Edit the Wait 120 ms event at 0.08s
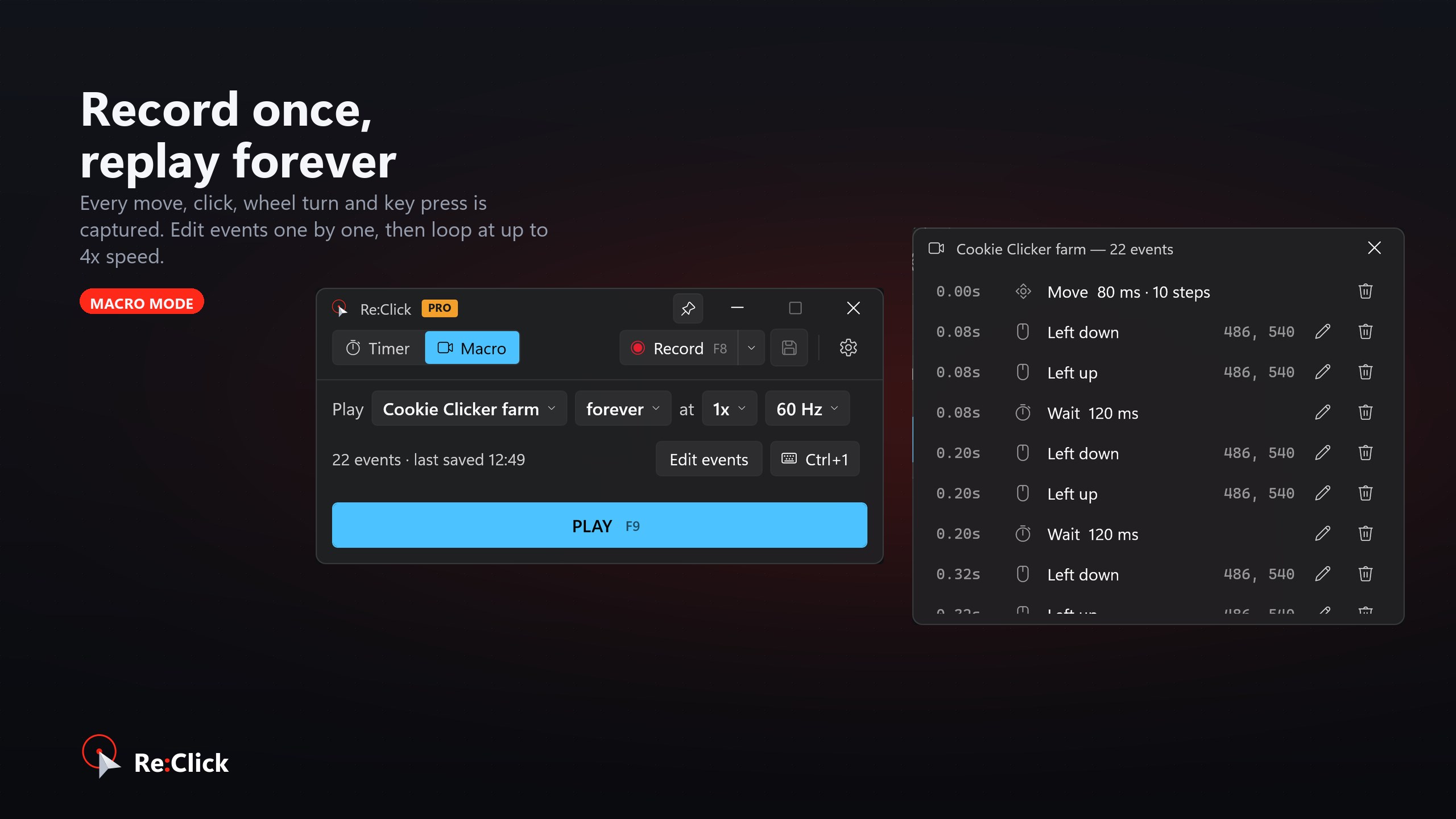1456x819 pixels. [1322, 413]
